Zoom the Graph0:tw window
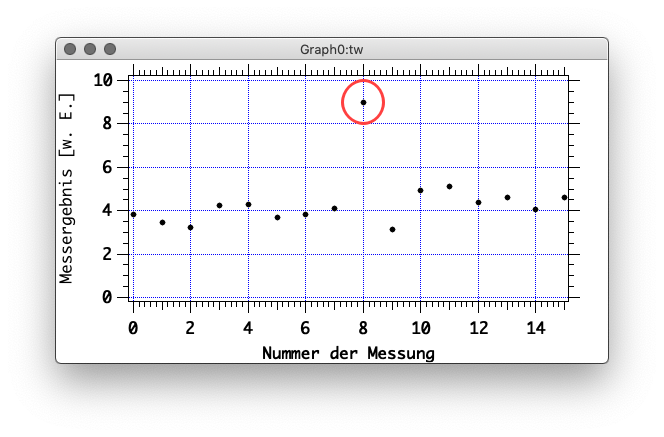 coord(110,49)
